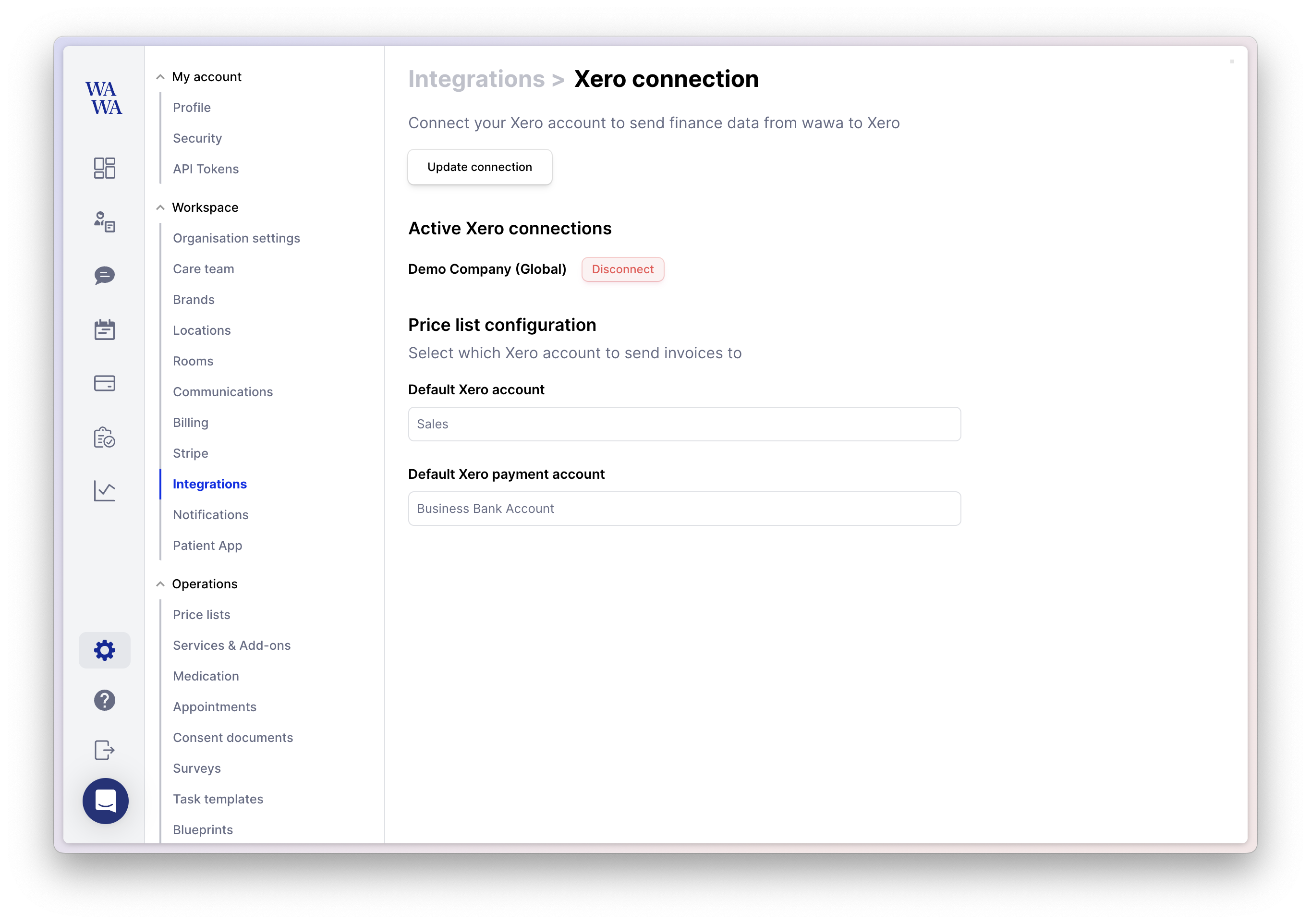
Task: Click the help question mark icon
Action: pyautogui.click(x=105, y=700)
